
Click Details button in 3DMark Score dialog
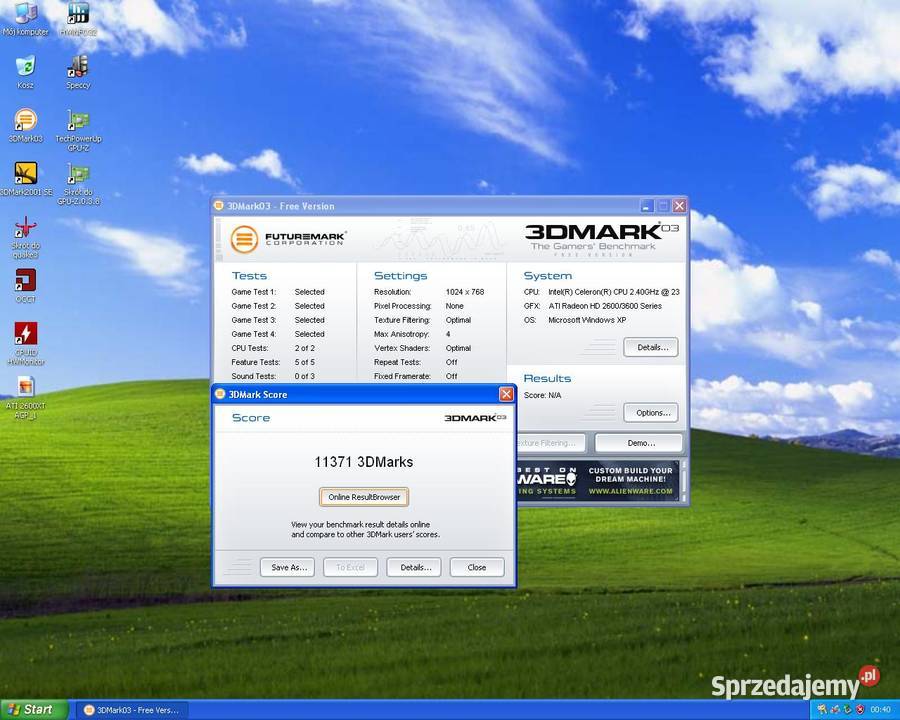[x=414, y=567]
